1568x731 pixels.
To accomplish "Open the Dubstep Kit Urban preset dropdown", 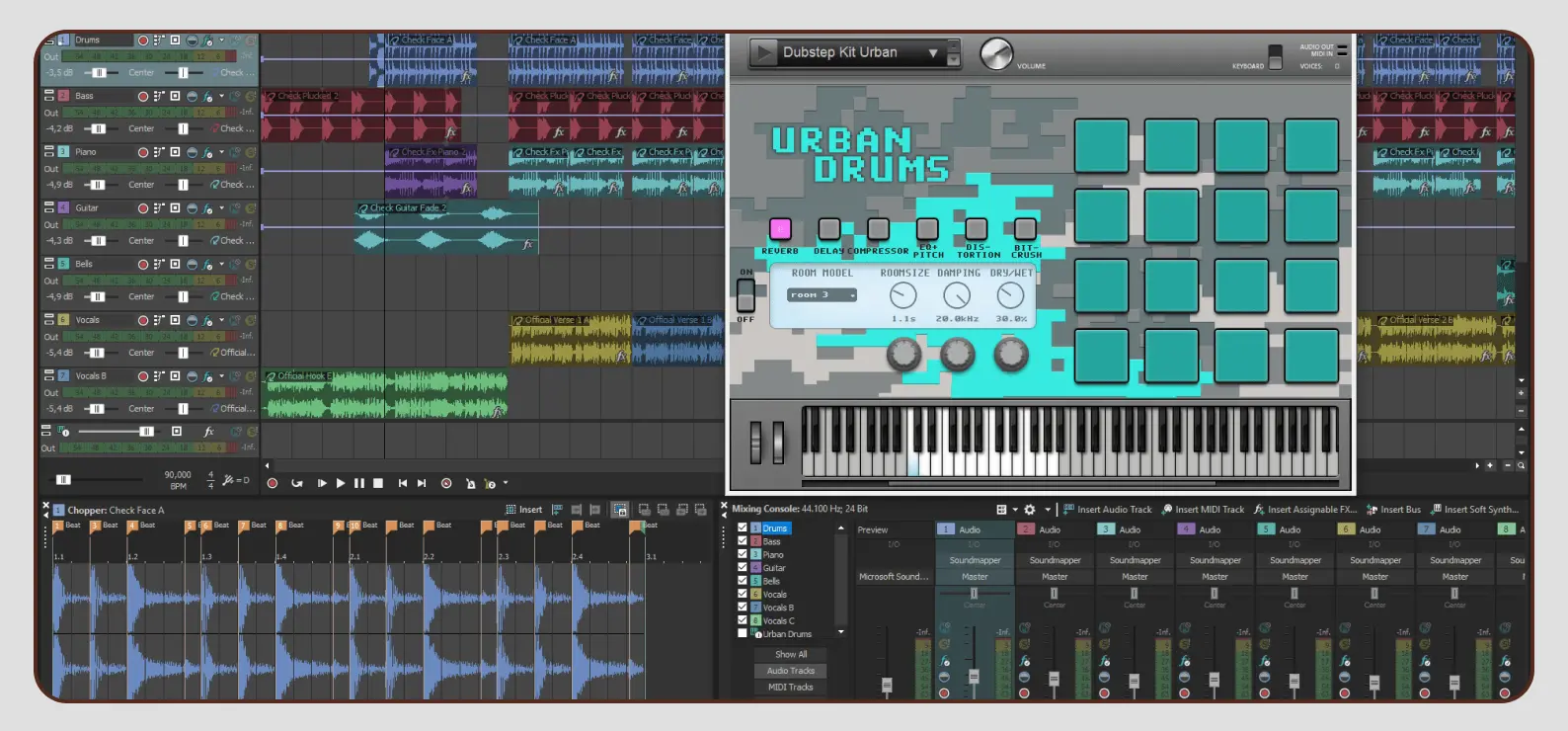I will (x=933, y=52).
